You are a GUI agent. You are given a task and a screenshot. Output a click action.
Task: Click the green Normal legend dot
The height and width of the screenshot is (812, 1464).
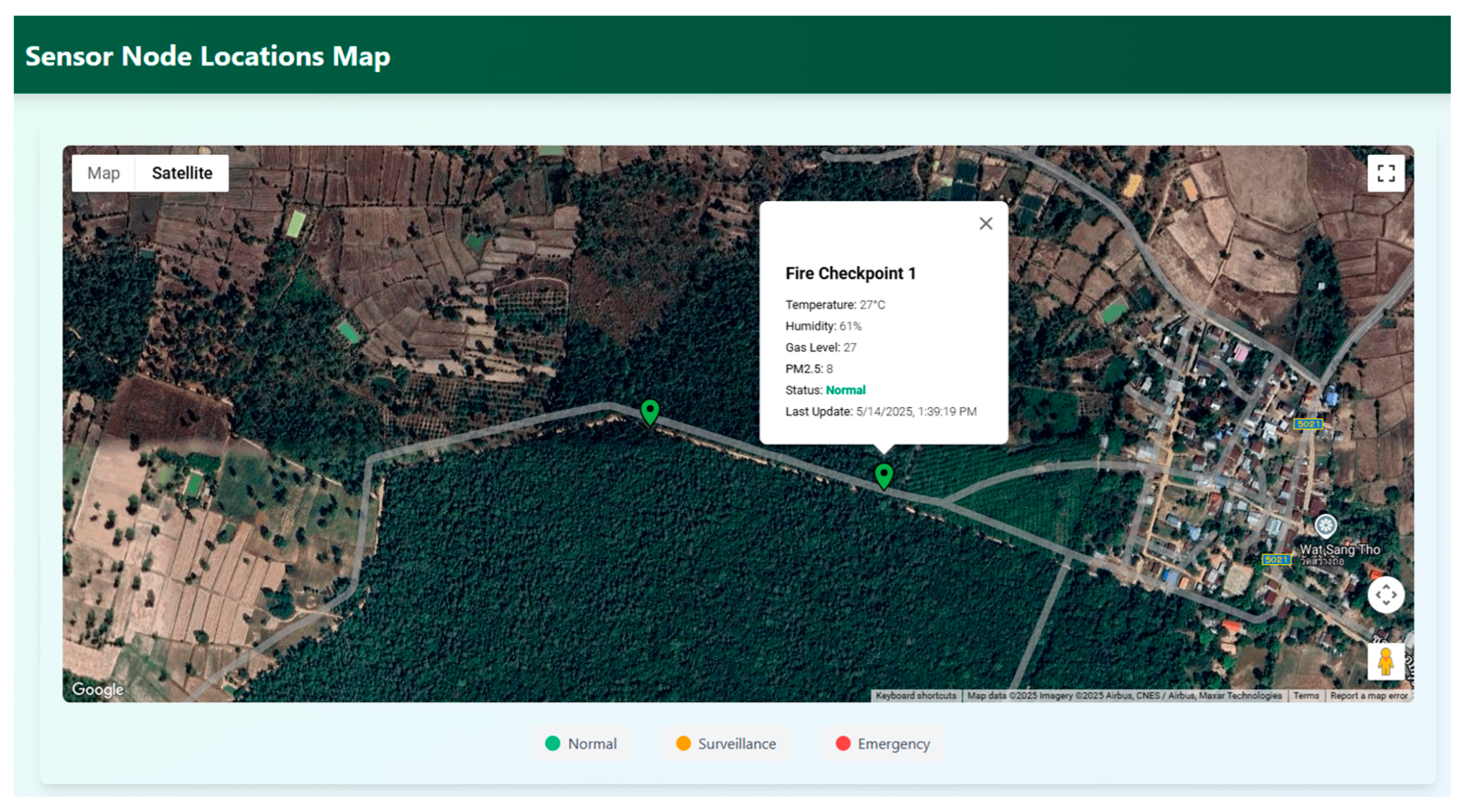[552, 743]
